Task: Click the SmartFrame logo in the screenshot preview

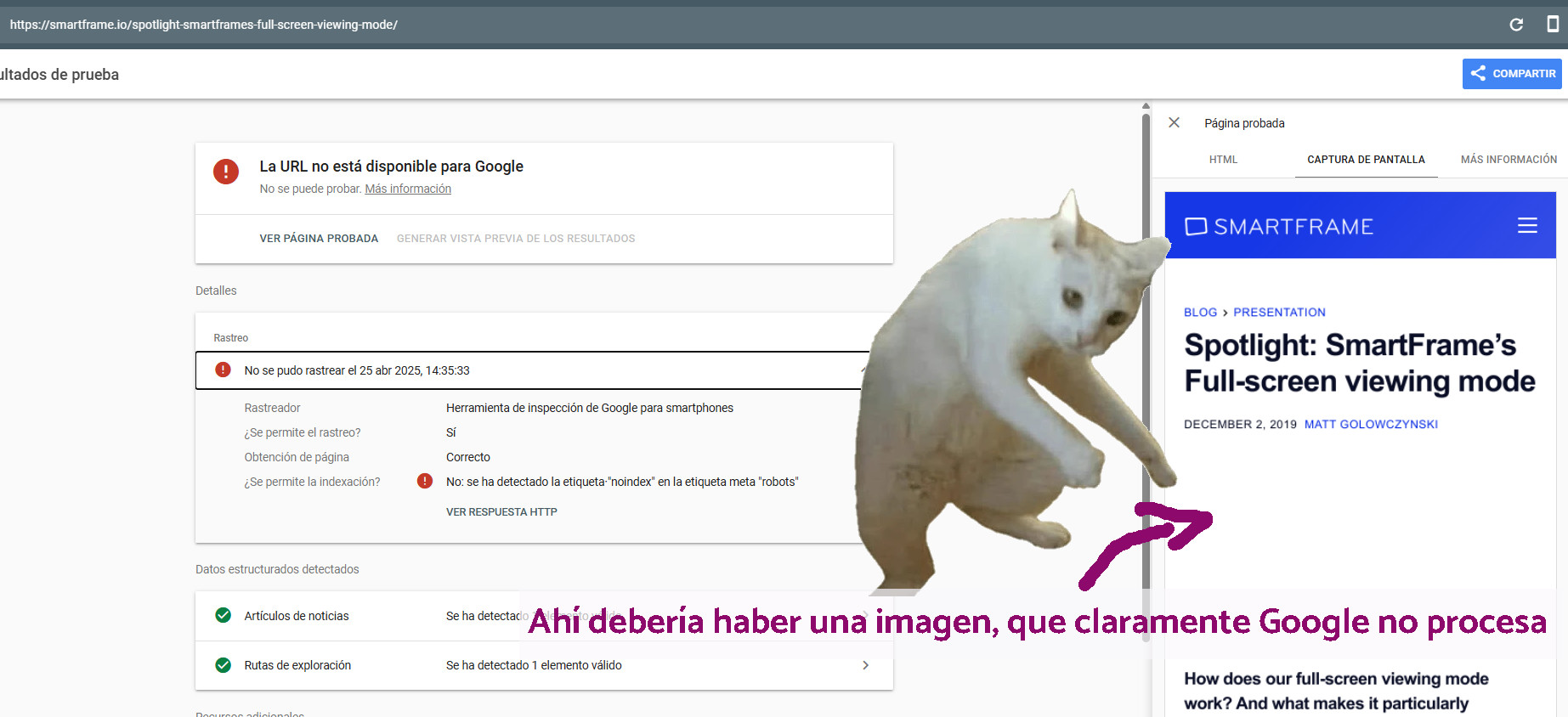Action: pyautogui.click(x=1279, y=226)
